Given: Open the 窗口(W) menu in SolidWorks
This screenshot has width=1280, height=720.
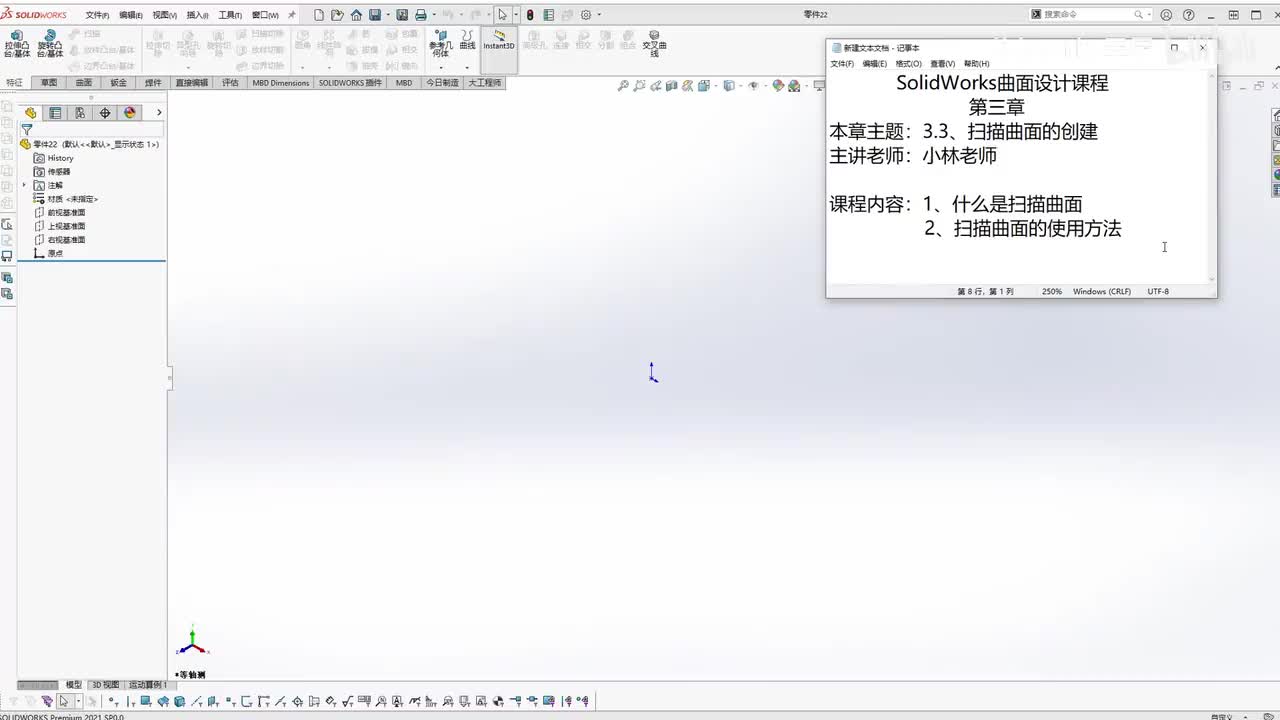Looking at the screenshot, I should pyautogui.click(x=265, y=15).
